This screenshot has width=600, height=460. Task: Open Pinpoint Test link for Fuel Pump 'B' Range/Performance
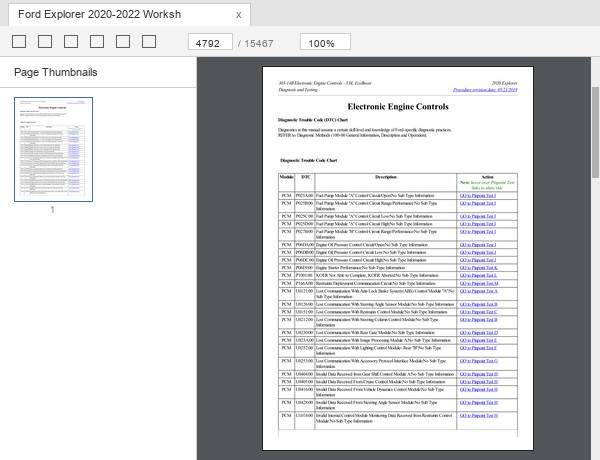pyautogui.click(x=478, y=232)
